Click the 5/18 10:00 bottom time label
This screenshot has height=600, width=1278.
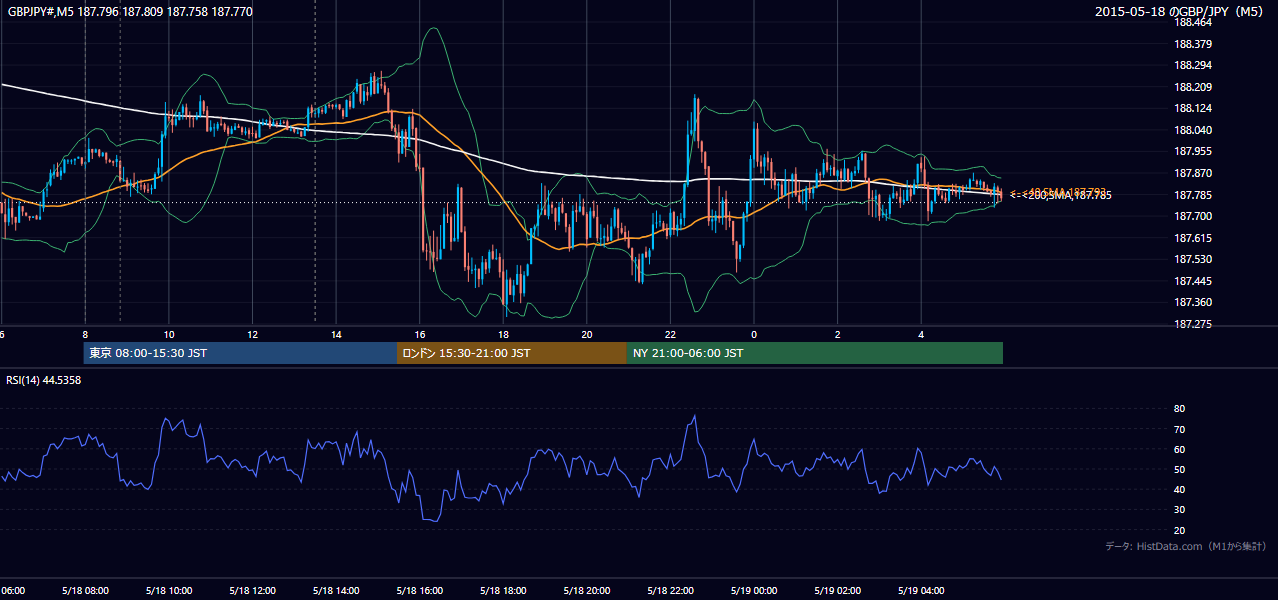point(168,590)
